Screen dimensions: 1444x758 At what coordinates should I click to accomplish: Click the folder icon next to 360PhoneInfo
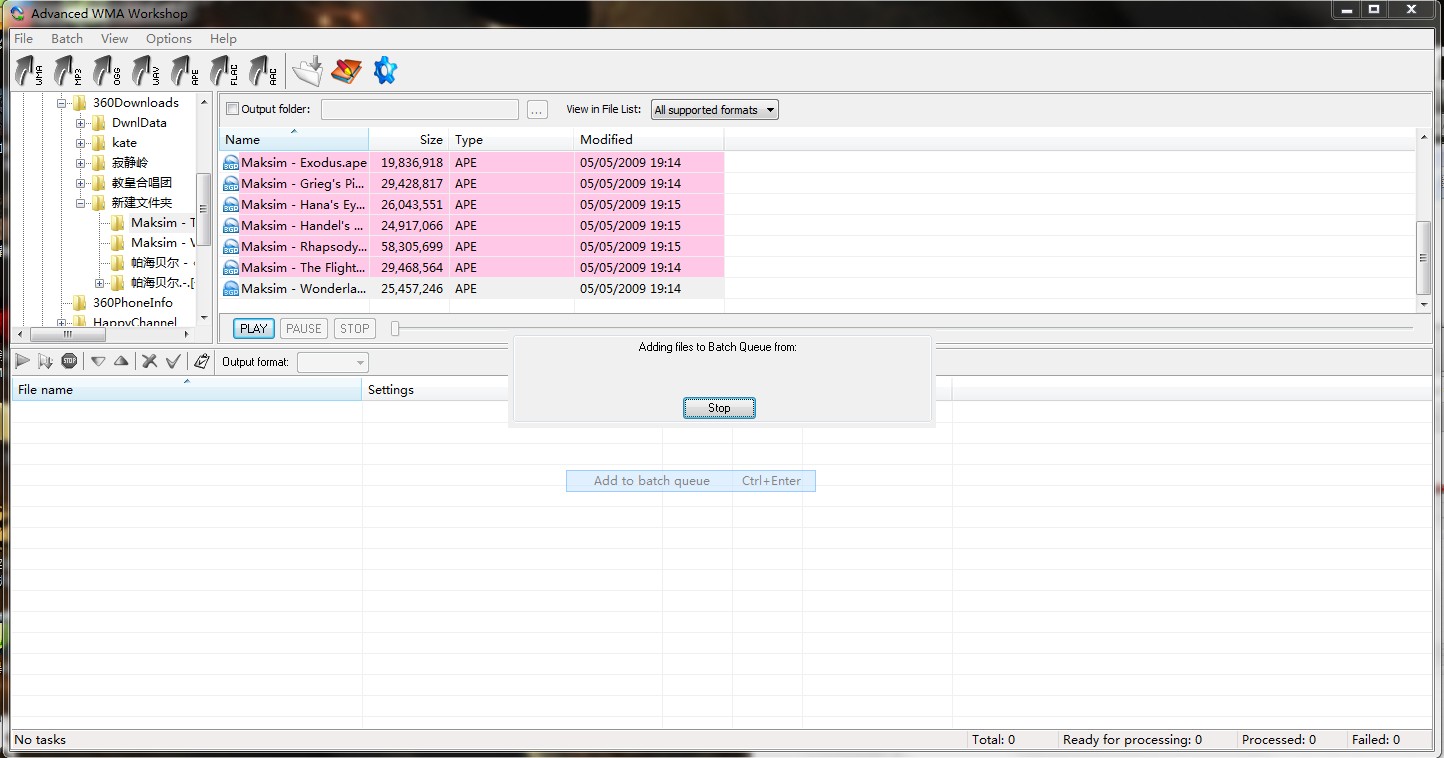coord(79,303)
